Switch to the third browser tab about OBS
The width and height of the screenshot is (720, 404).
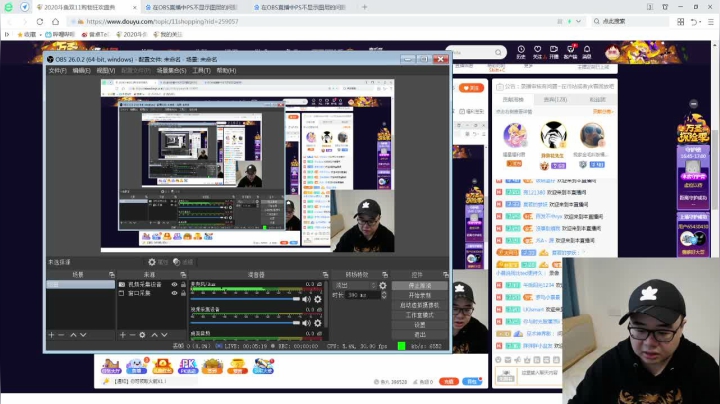point(301,7)
